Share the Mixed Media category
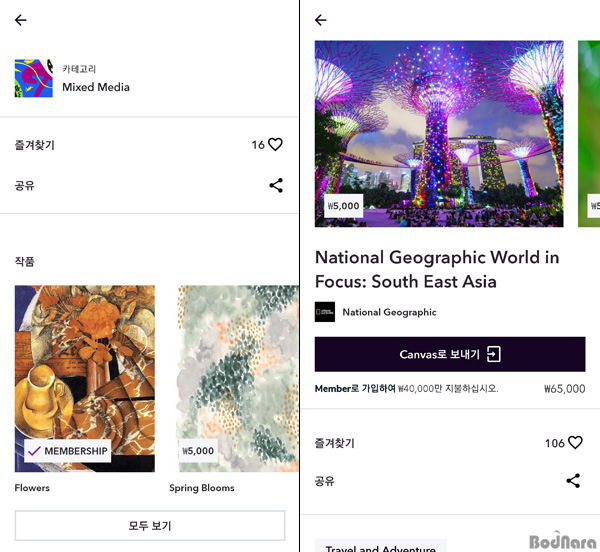600x552 pixels. pyautogui.click(x=276, y=186)
